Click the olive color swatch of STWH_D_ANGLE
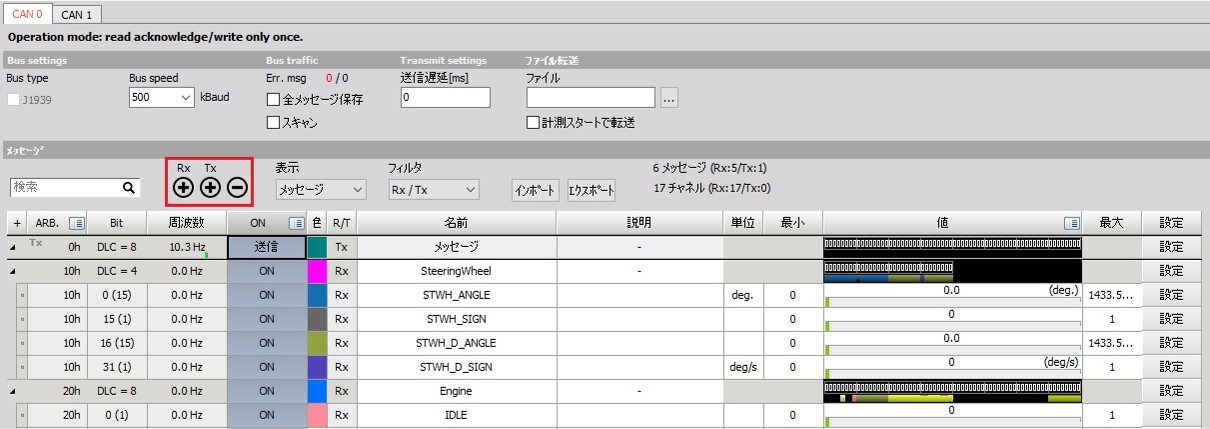The image size is (1210, 429). (x=317, y=343)
